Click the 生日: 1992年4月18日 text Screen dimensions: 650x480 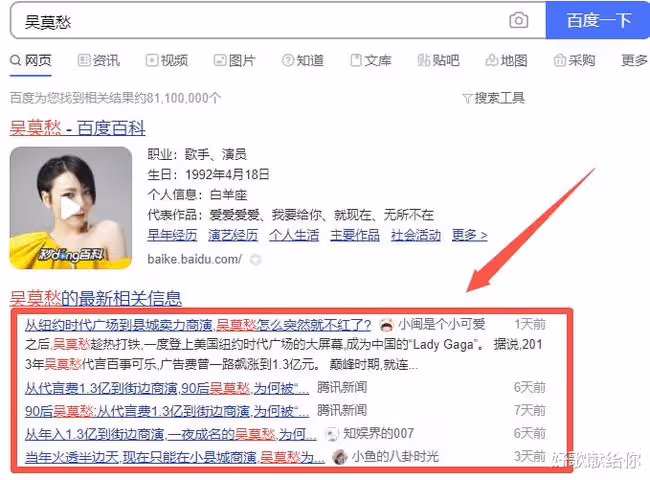click(208, 175)
